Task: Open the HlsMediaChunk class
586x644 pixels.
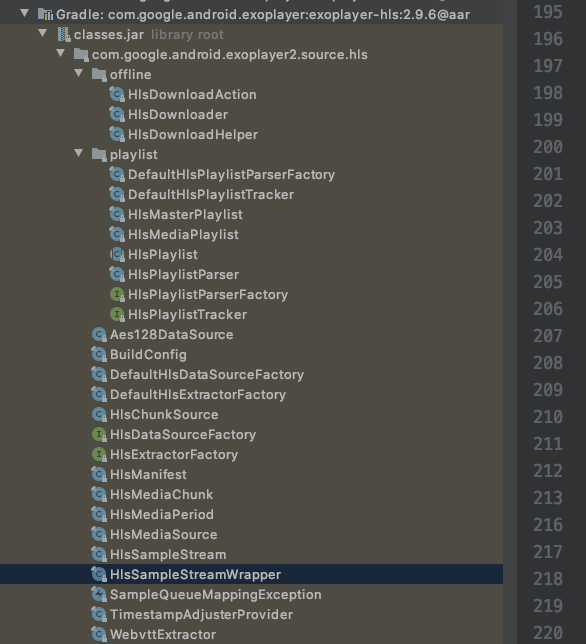Action: point(161,495)
